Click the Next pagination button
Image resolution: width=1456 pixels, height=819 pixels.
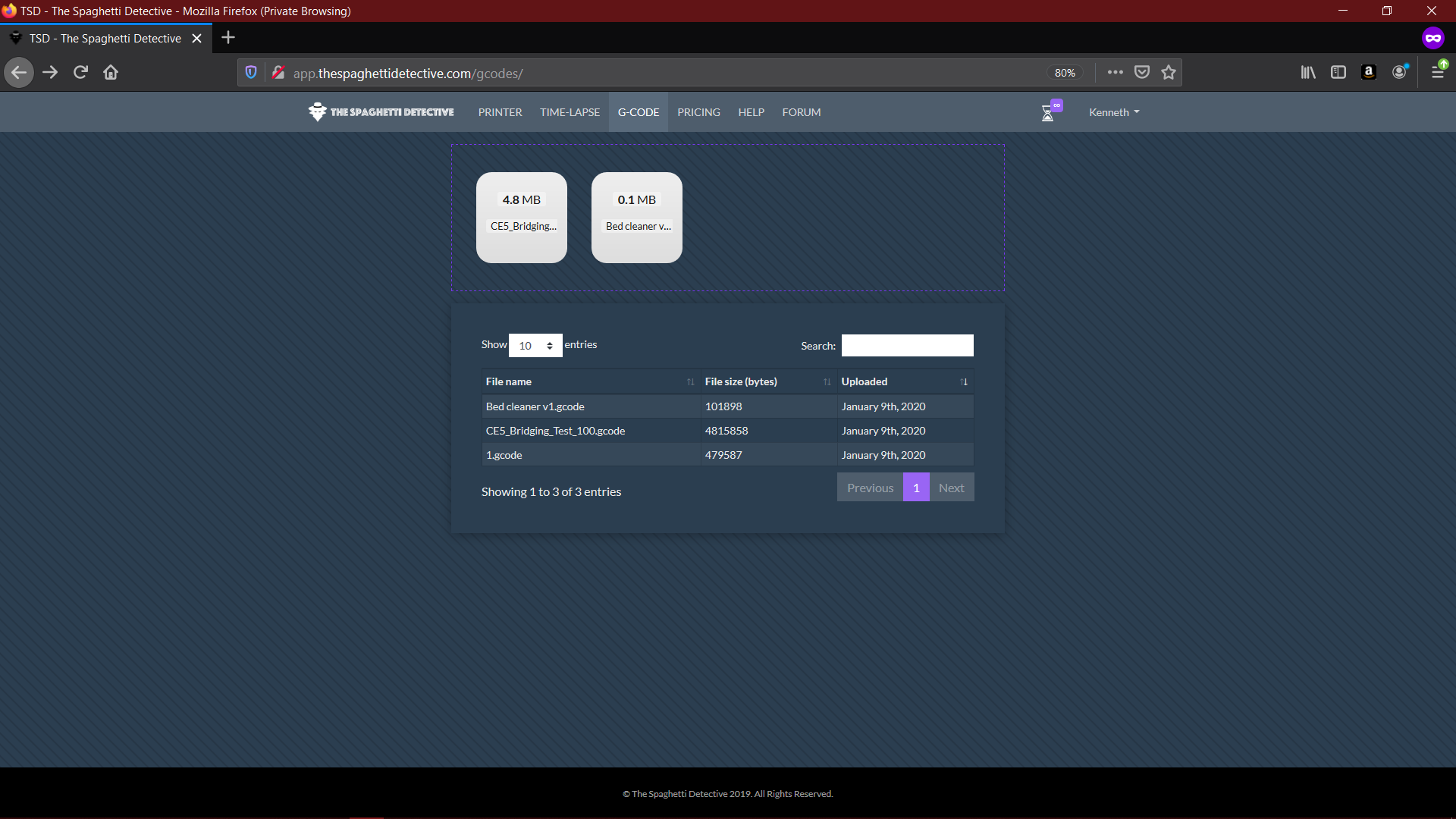(x=951, y=488)
